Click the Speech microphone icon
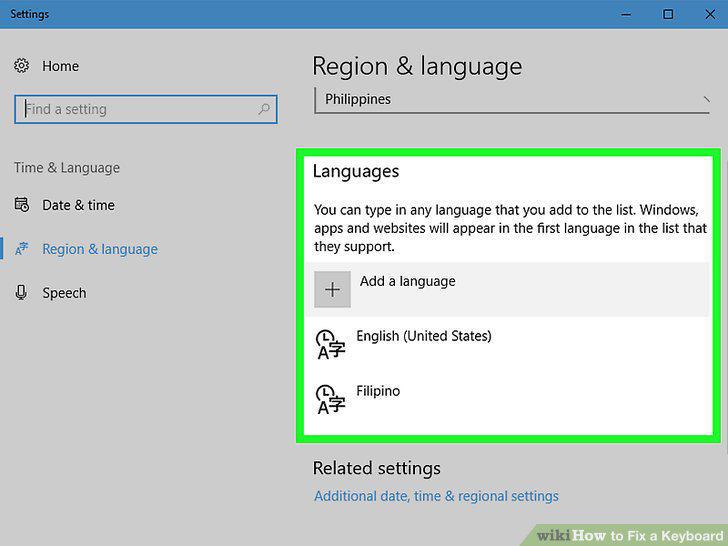This screenshot has width=728, height=546. (21, 292)
